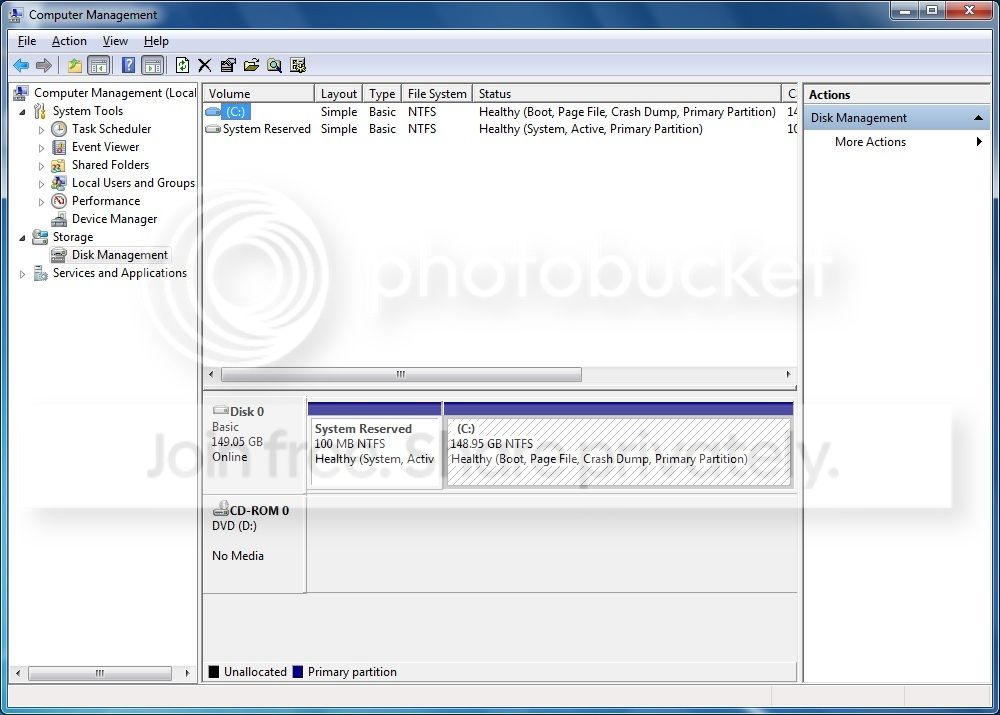Screen dimensions: 1000x715
Task: Click the Properties toolbar icon
Action: (x=228, y=65)
